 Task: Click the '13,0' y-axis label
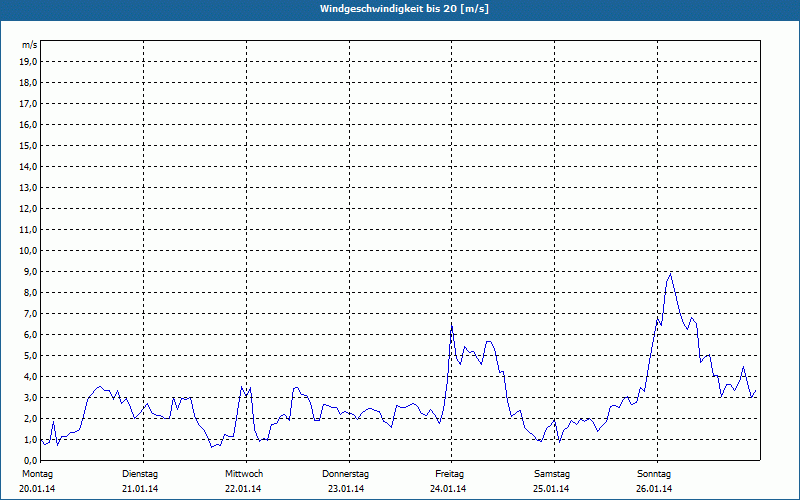point(28,188)
